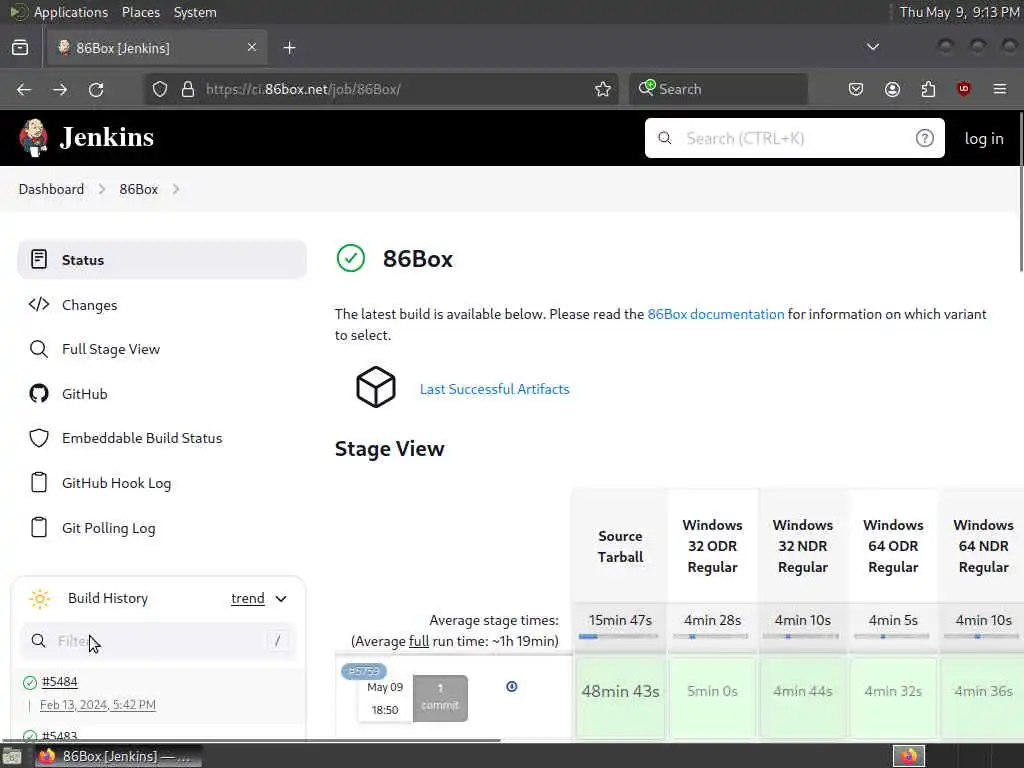Expand the 86Box breadcrumb chevron
The image size is (1024, 768).
(176, 189)
